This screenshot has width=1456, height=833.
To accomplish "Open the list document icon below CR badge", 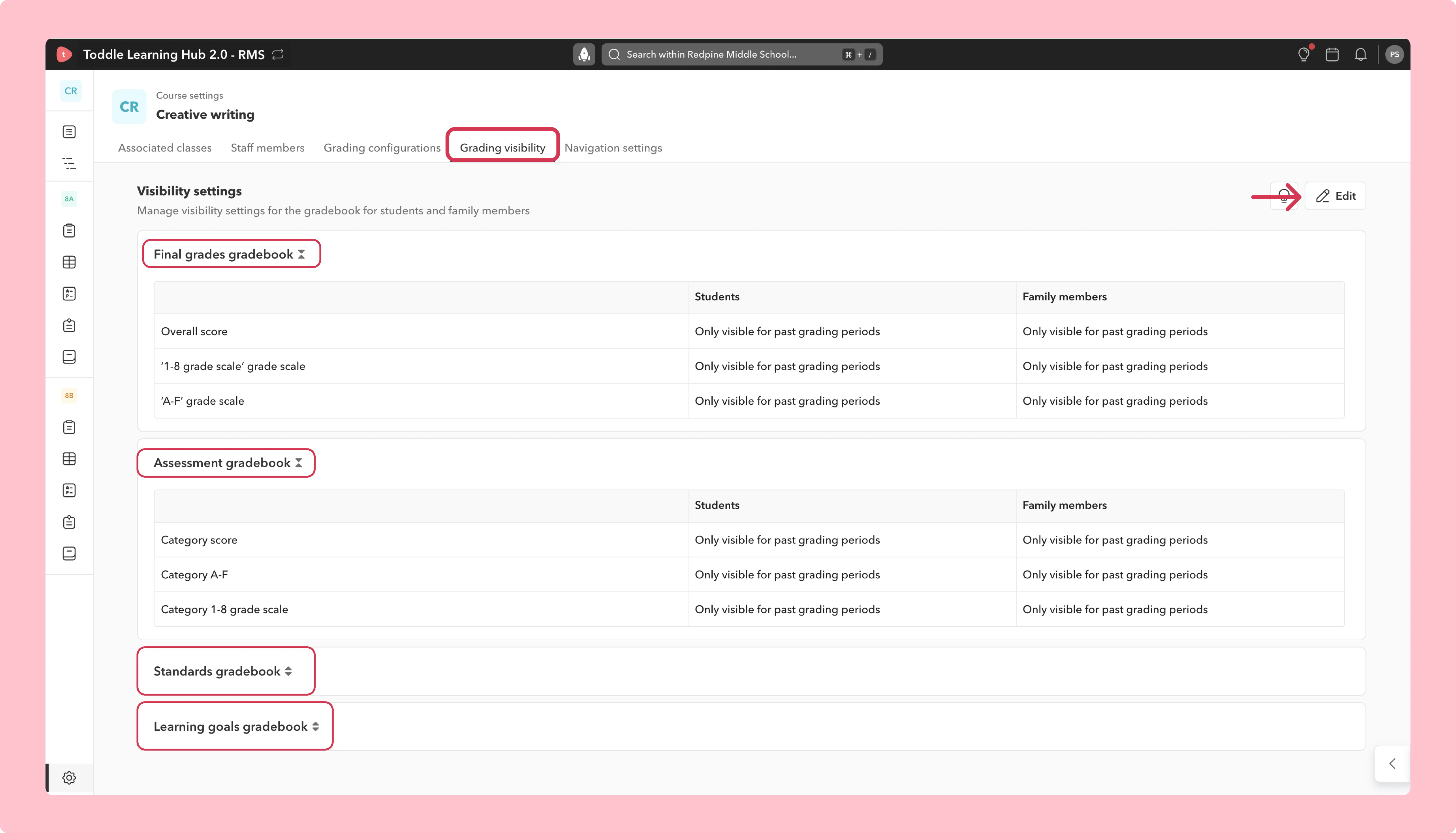I will click(x=69, y=132).
